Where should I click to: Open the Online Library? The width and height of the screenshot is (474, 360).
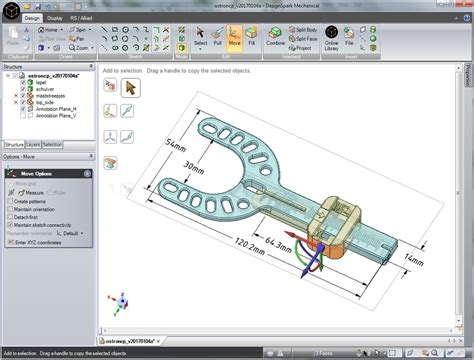(331, 38)
